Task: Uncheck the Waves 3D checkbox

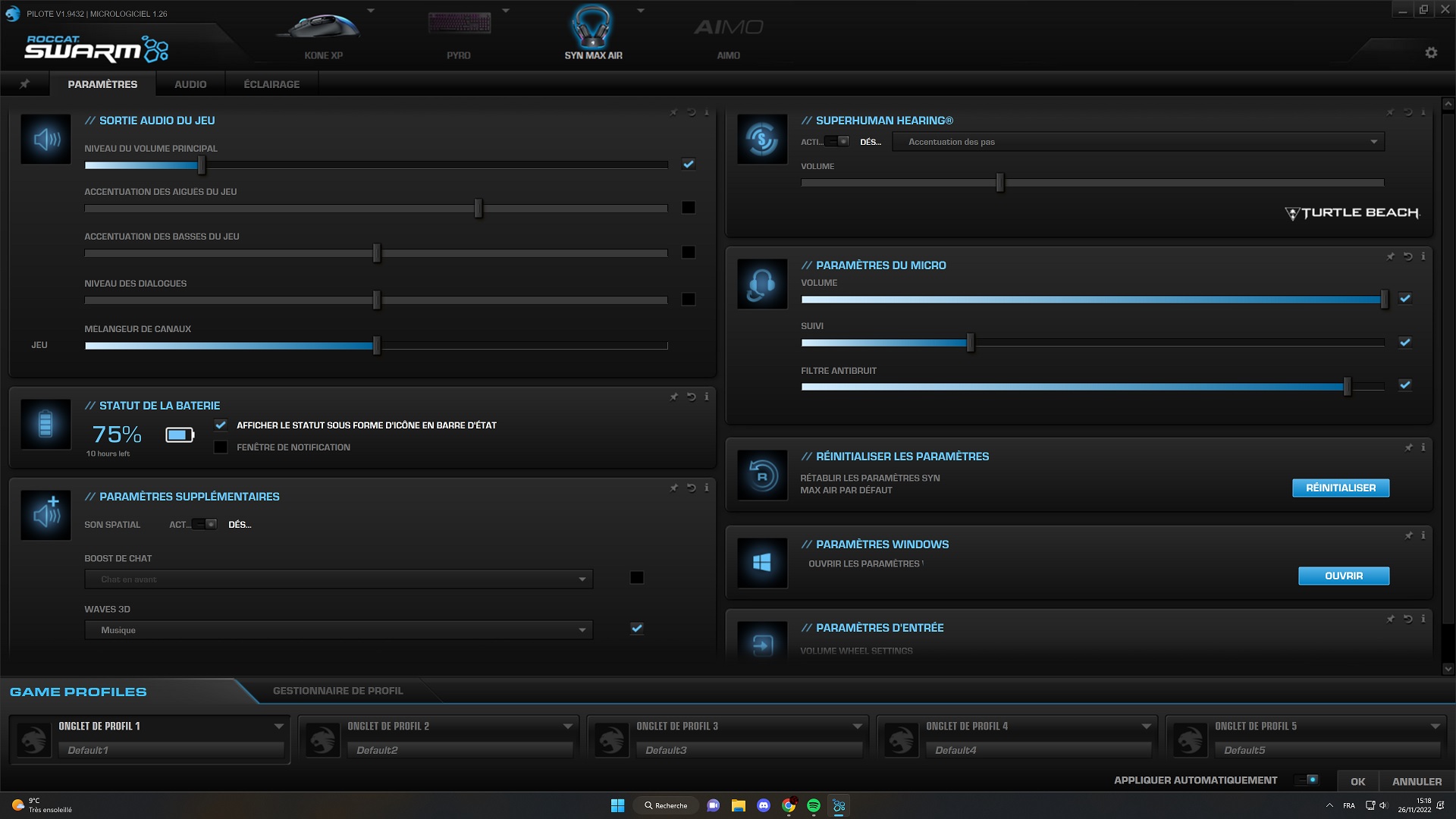Action: tap(637, 628)
